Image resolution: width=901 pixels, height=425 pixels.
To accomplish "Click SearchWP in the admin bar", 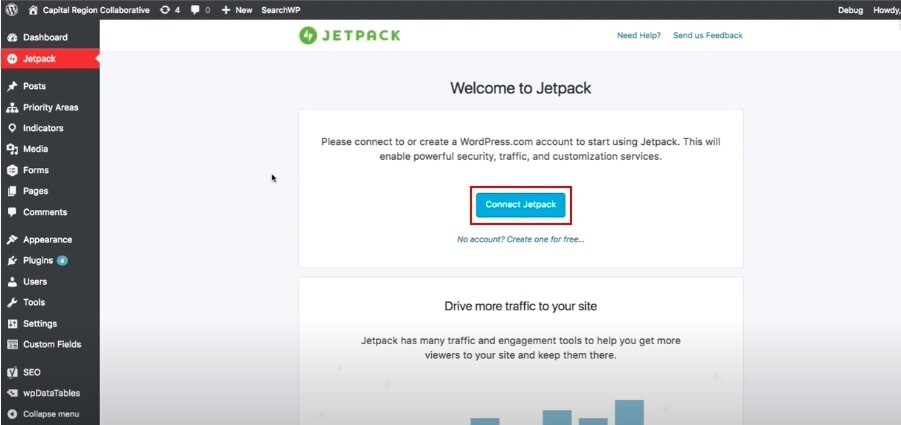I will pos(280,10).
